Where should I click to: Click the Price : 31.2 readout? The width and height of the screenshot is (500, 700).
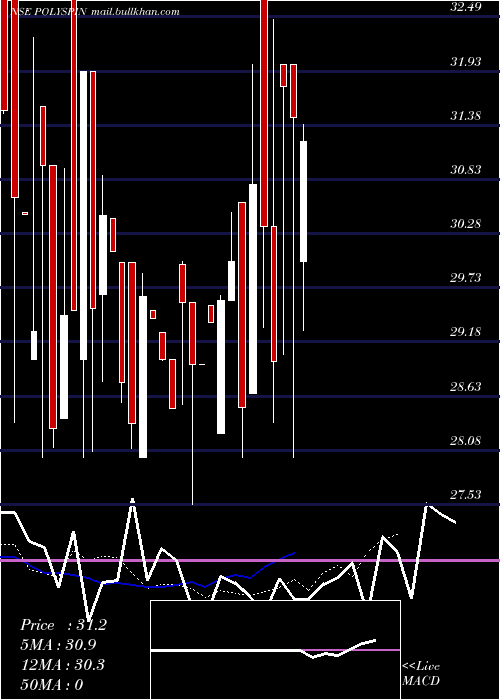point(64,625)
